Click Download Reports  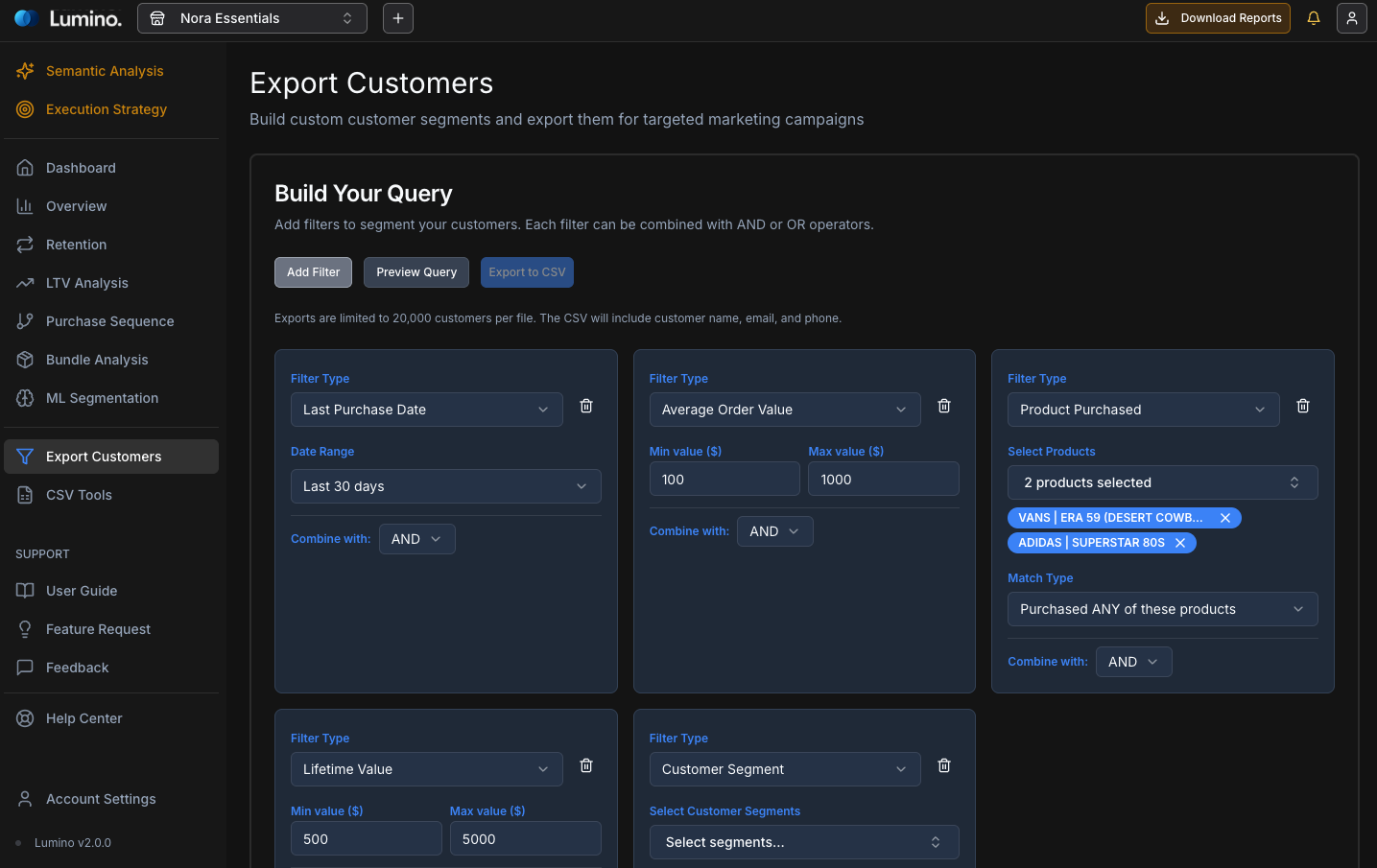(x=1218, y=17)
